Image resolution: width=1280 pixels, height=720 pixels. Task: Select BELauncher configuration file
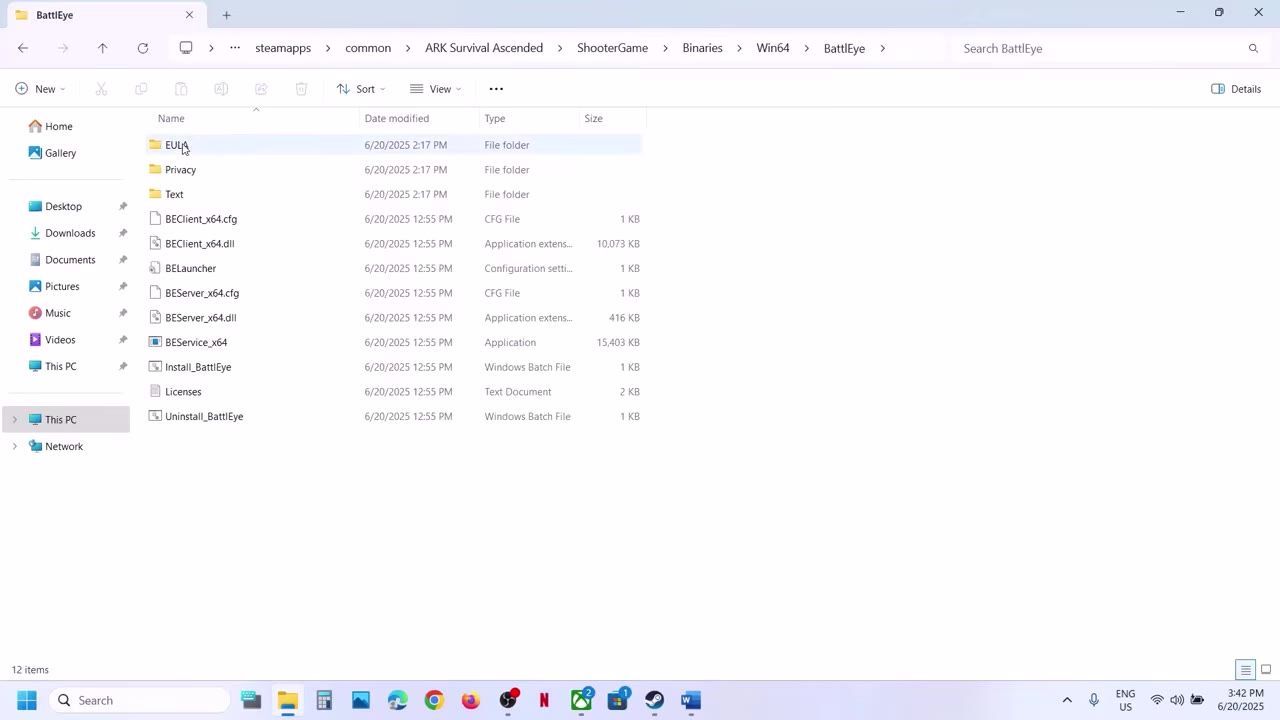(x=394, y=268)
